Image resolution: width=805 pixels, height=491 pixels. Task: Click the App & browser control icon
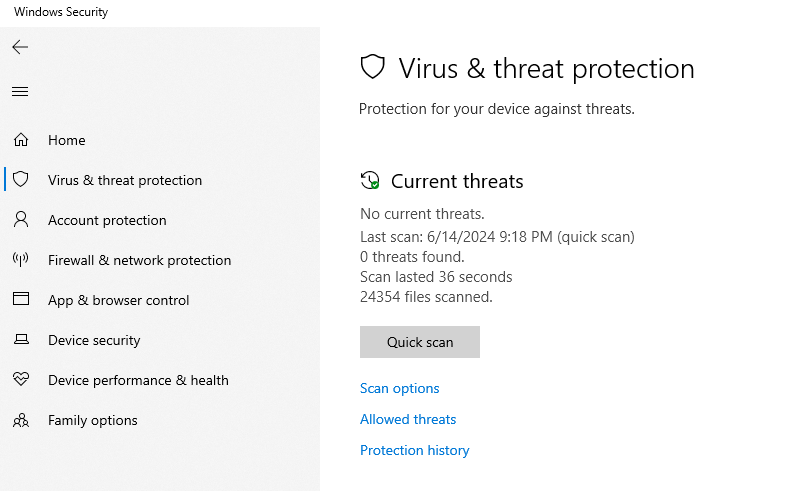21,300
